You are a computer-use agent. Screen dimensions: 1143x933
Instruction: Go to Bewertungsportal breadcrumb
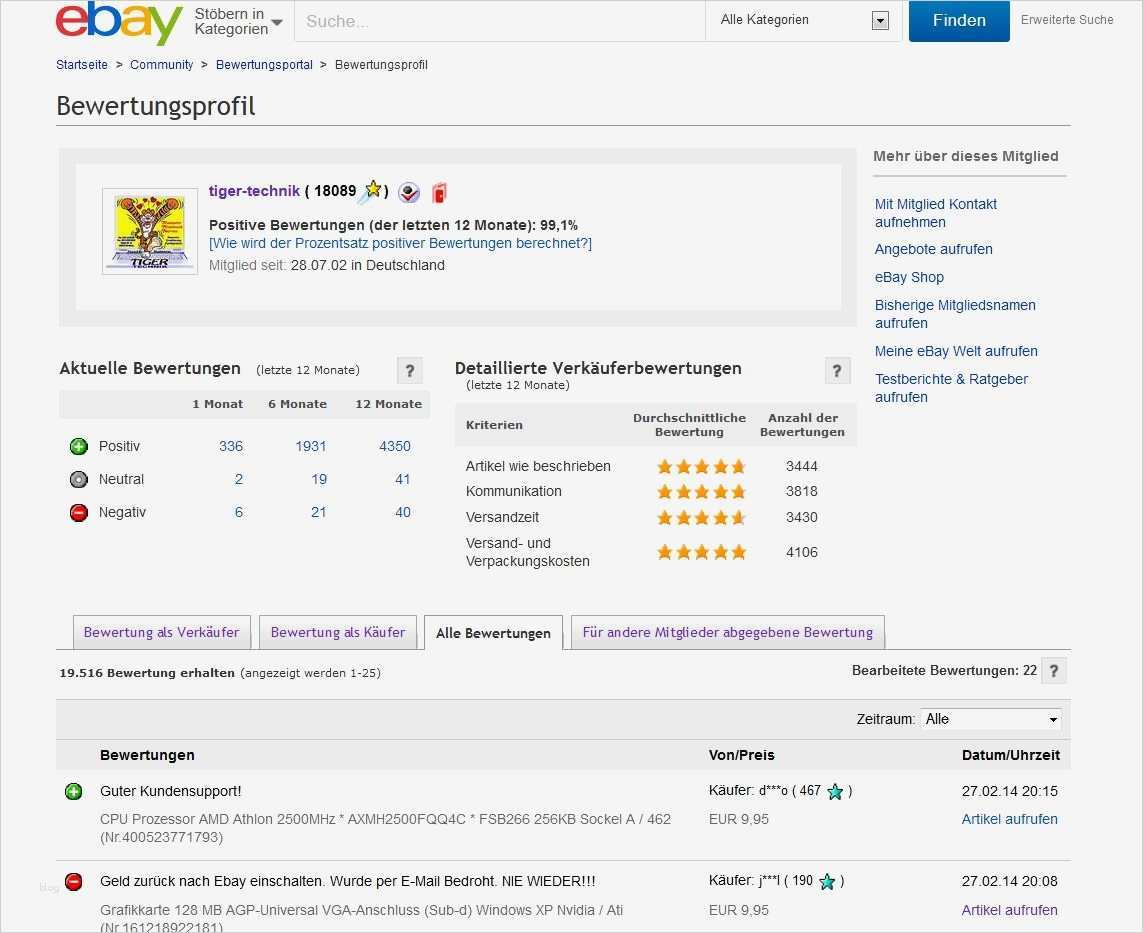pyautogui.click(x=264, y=65)
